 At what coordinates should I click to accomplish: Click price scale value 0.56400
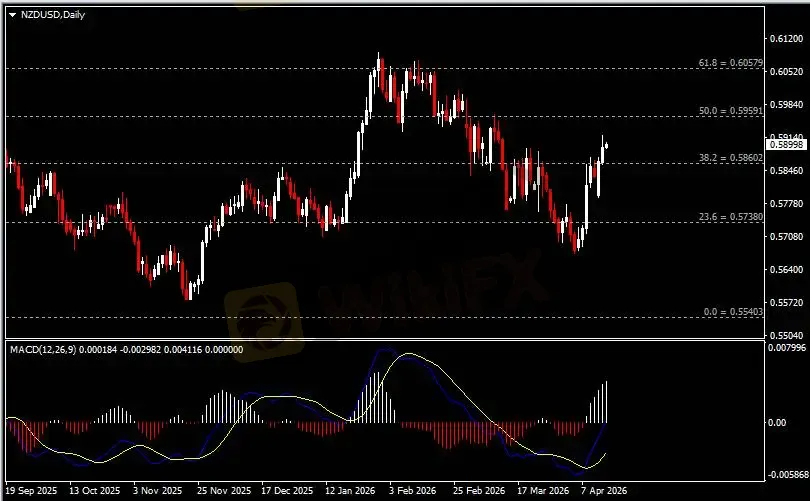pos(786,270)
